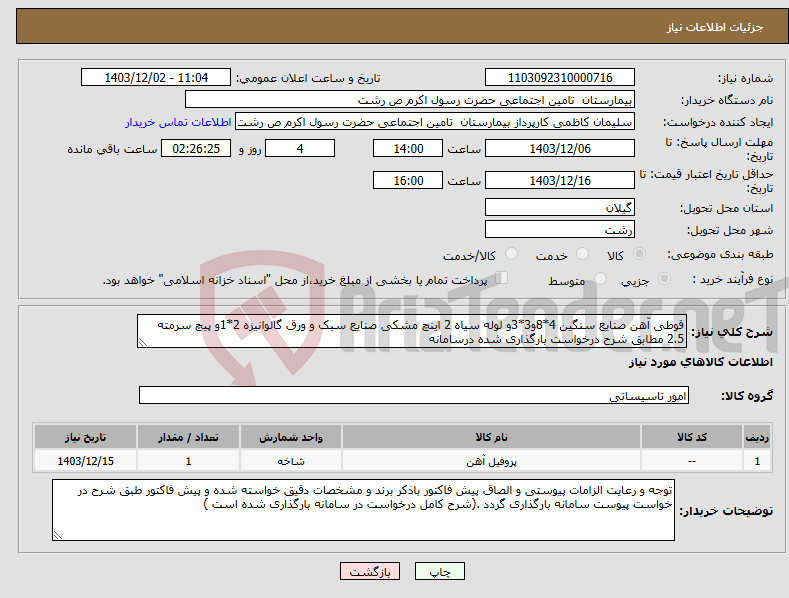
Task: Click resize grip of buyer notes textarea
Action: coord(57,536)
